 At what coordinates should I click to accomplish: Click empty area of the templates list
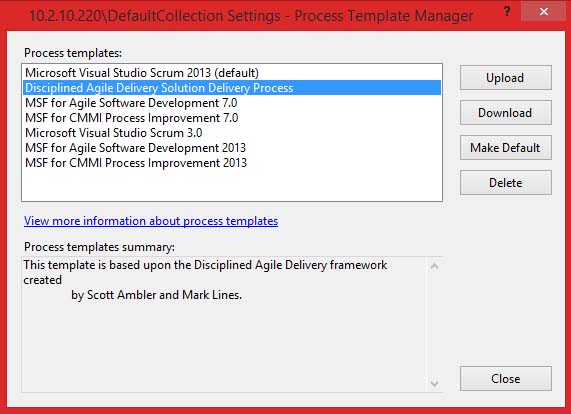coord(232,185)
